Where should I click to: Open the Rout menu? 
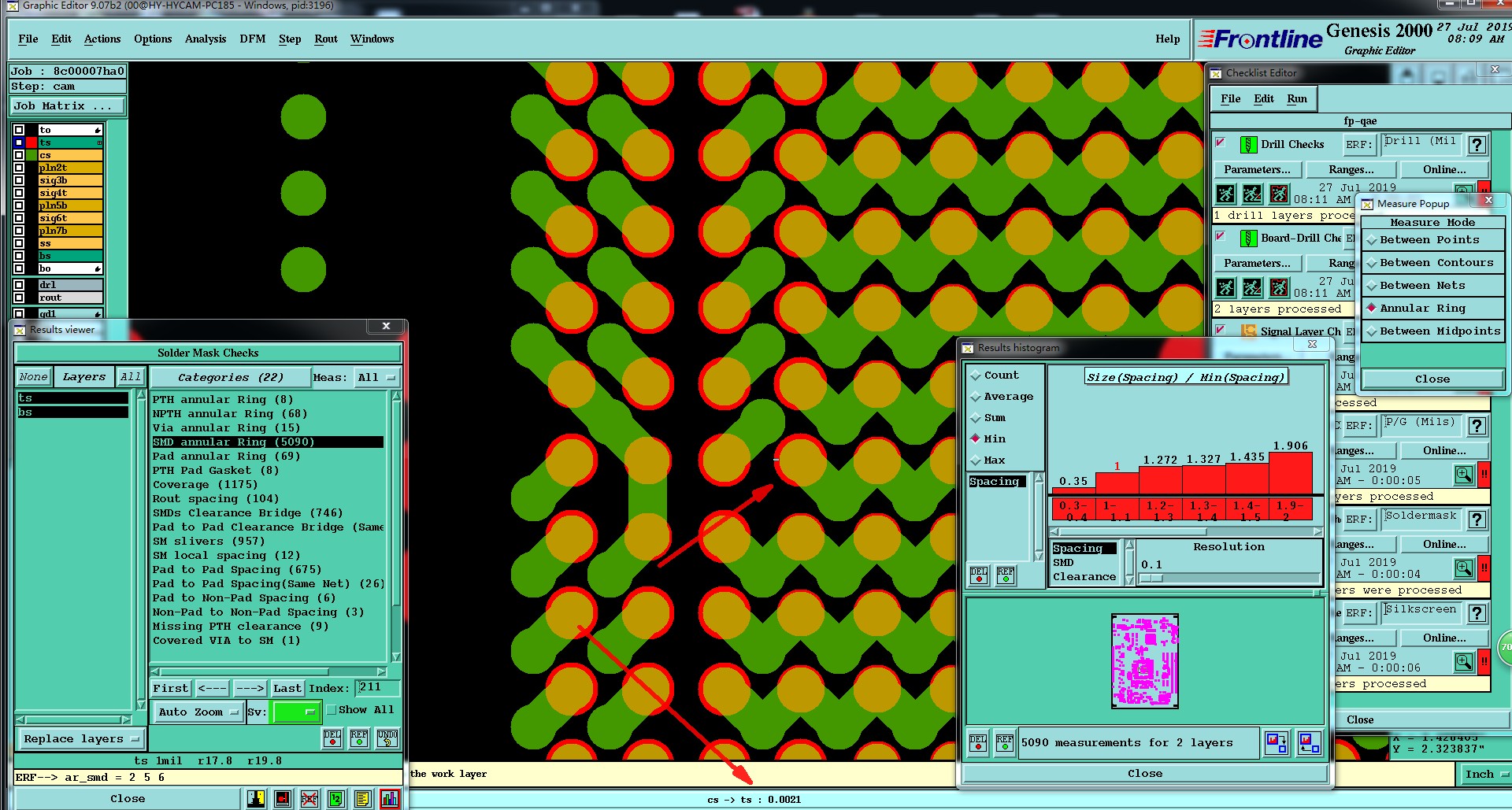(326, 39)
